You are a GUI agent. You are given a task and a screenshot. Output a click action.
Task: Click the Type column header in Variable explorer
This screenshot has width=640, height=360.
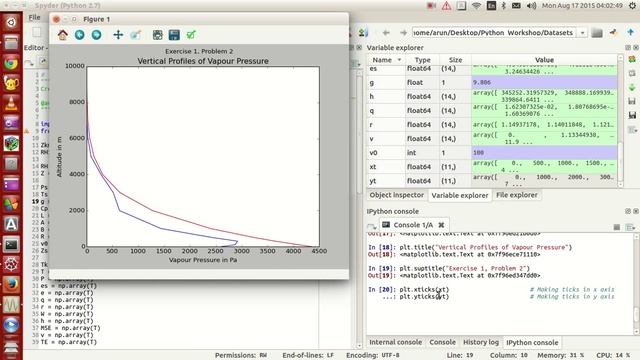[422, 60]
